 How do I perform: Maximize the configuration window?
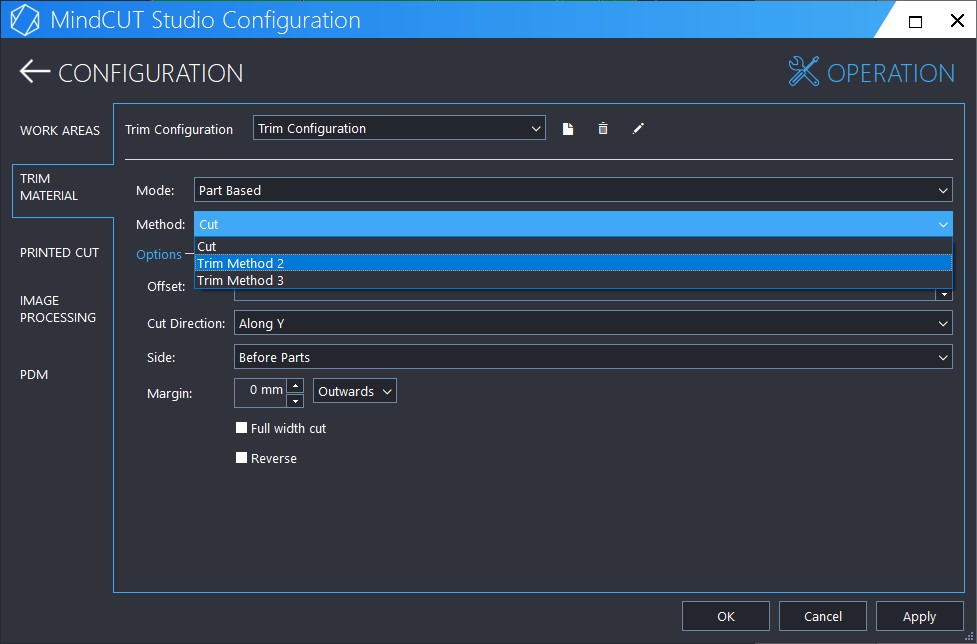(x=915, y=22)
